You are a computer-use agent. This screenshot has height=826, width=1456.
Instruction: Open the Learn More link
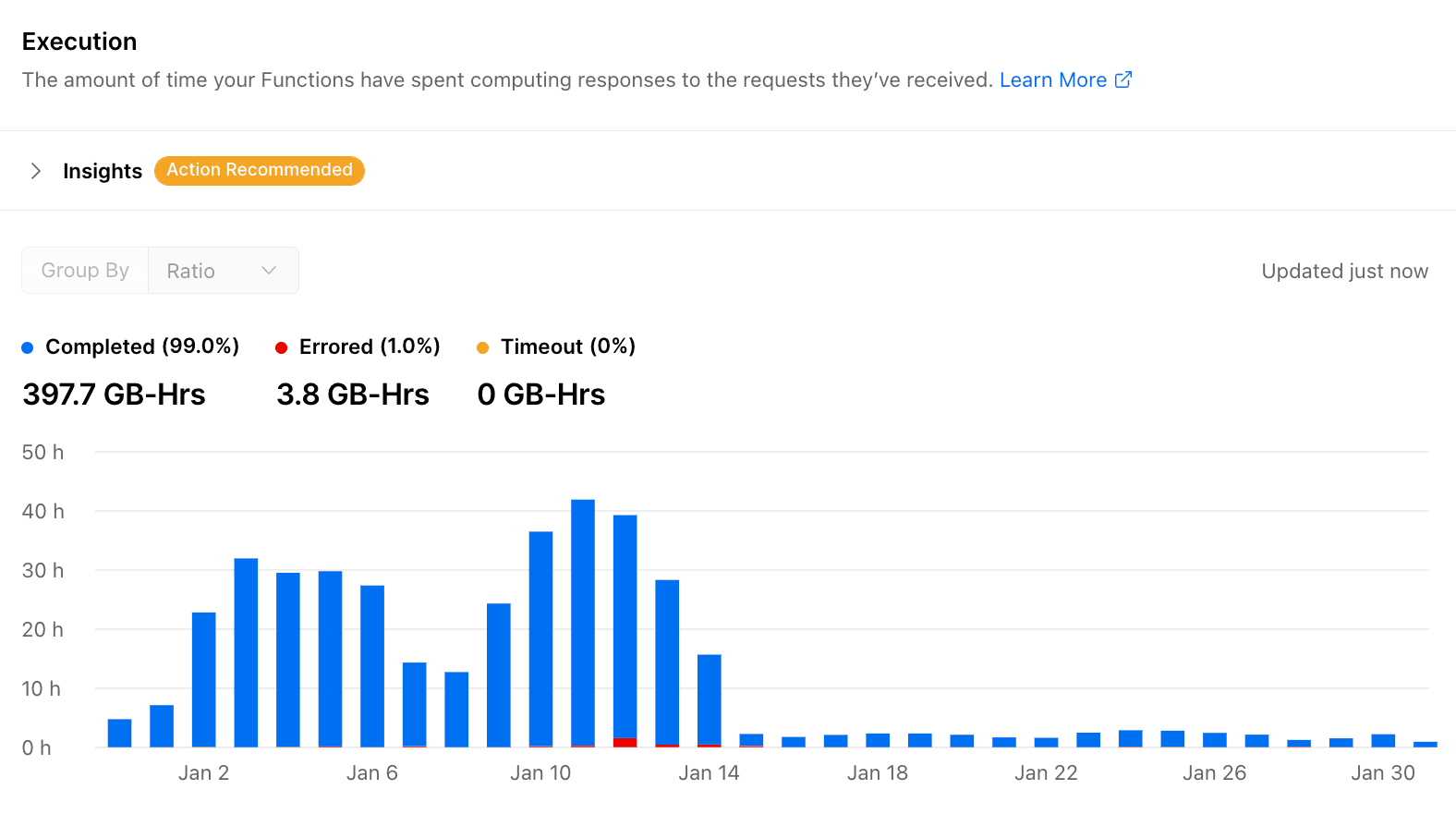[1053, 79]
